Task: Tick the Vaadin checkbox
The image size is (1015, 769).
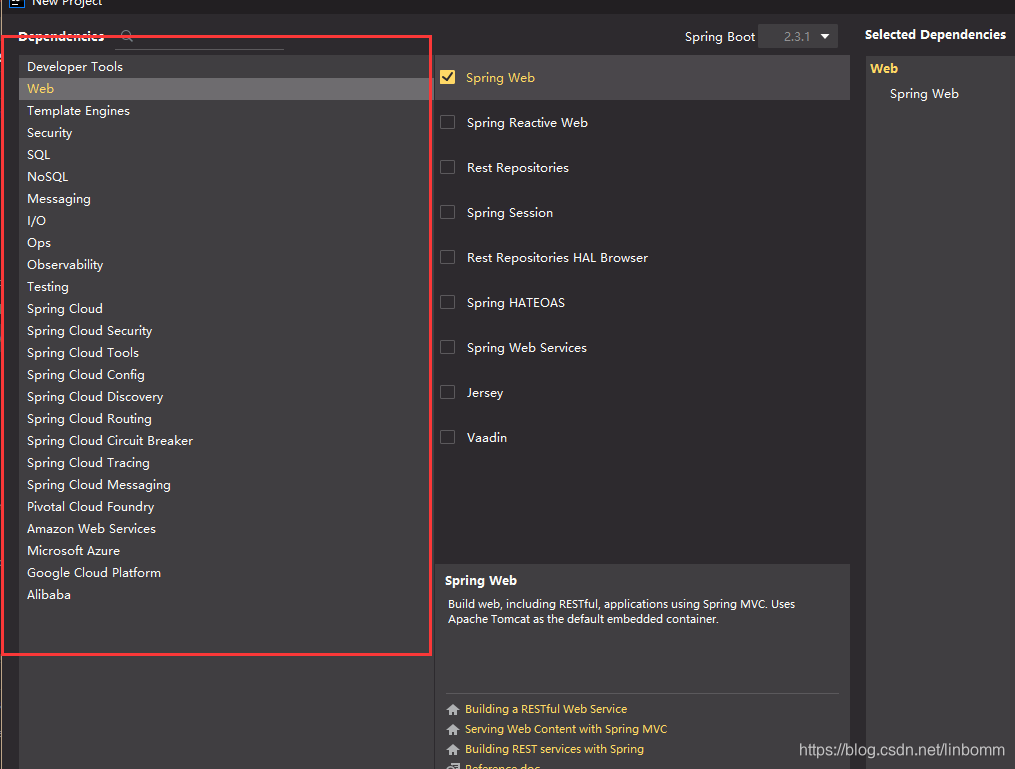Action: [x=447, y=437]
